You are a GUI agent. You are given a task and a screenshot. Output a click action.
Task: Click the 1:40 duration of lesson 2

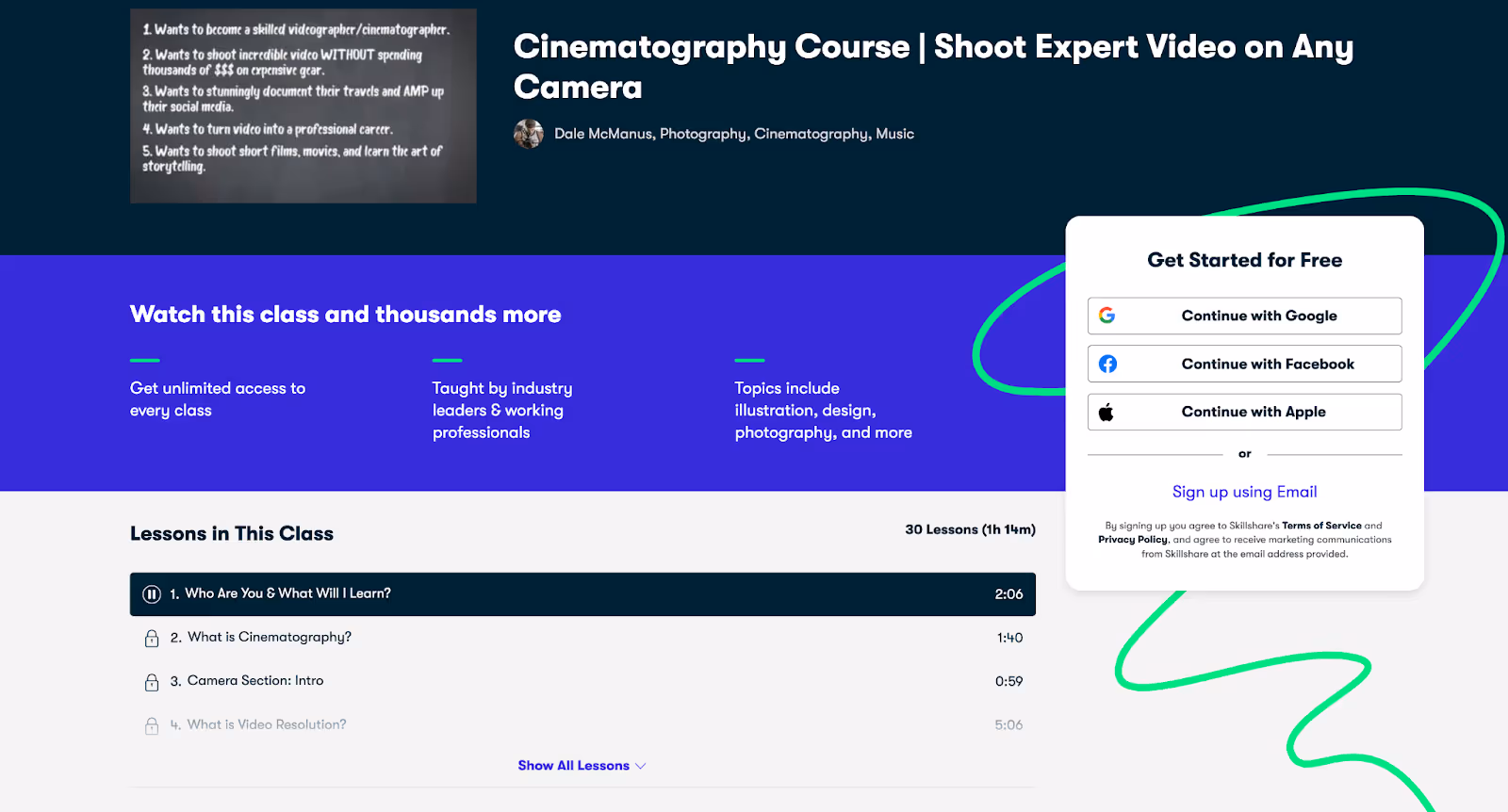coord(1009,638)
